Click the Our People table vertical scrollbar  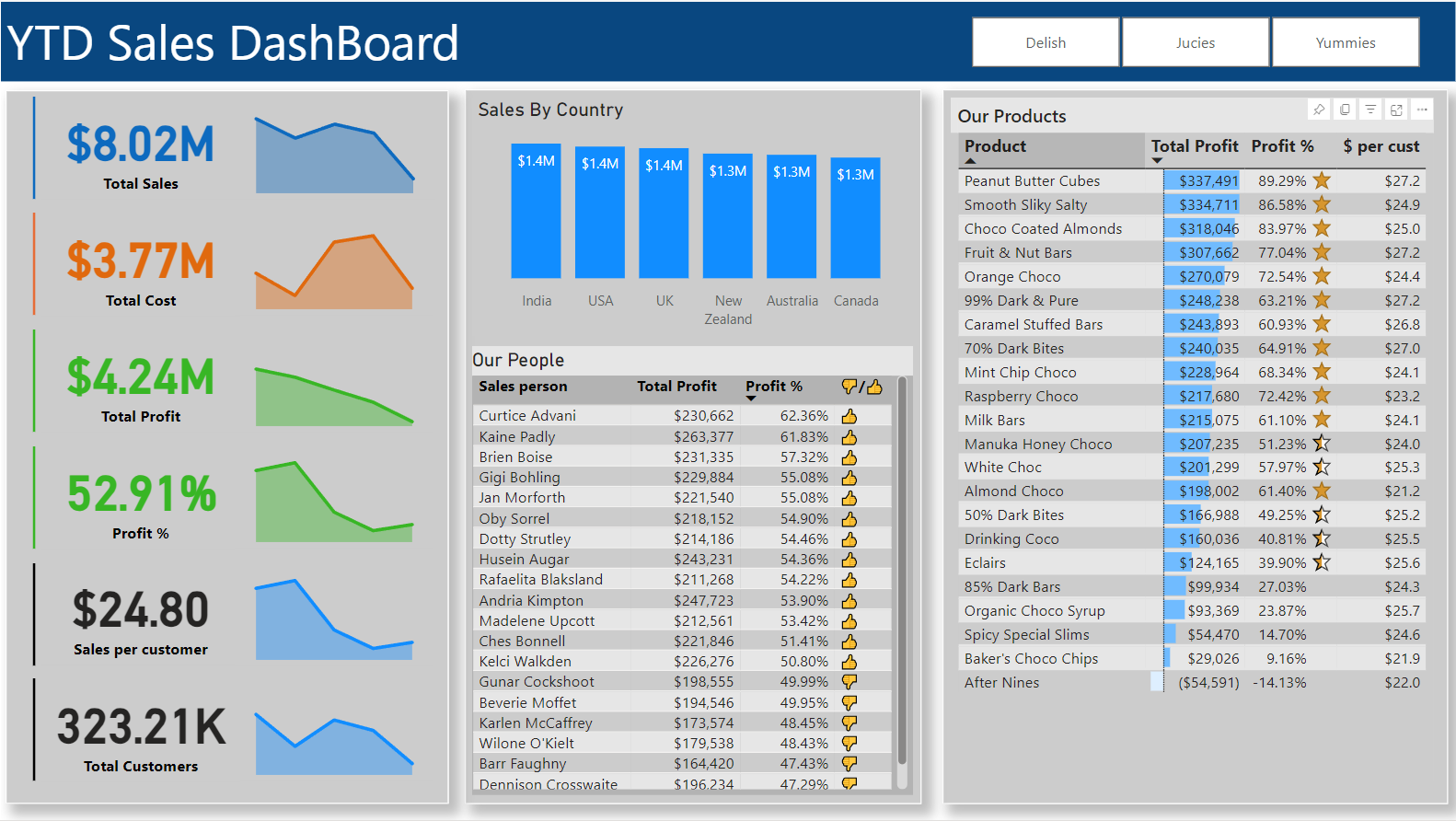tap(902, 571)
